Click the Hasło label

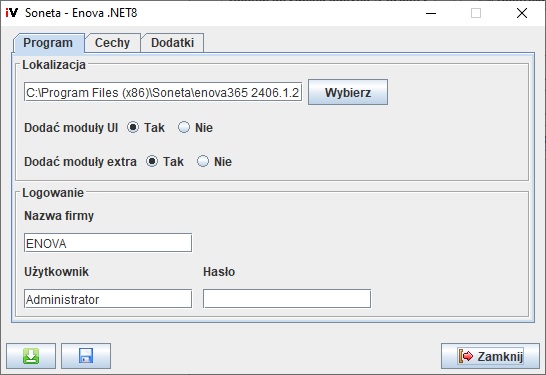(x=219, y=272)
